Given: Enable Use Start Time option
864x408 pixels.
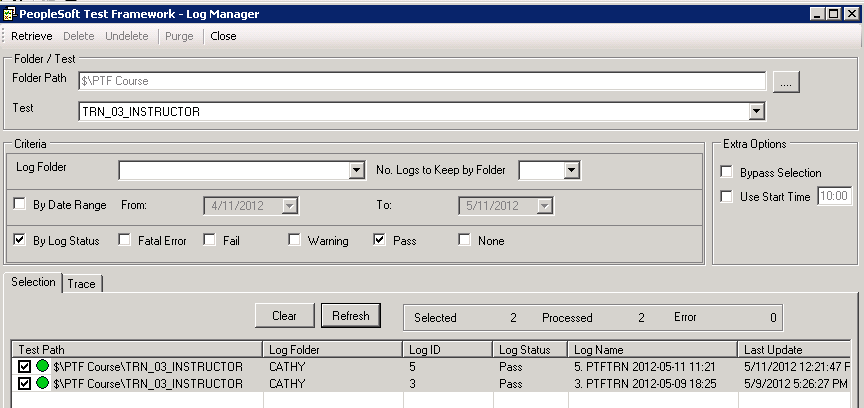Looking at the screenshot, I should click(x=726, y=196).
